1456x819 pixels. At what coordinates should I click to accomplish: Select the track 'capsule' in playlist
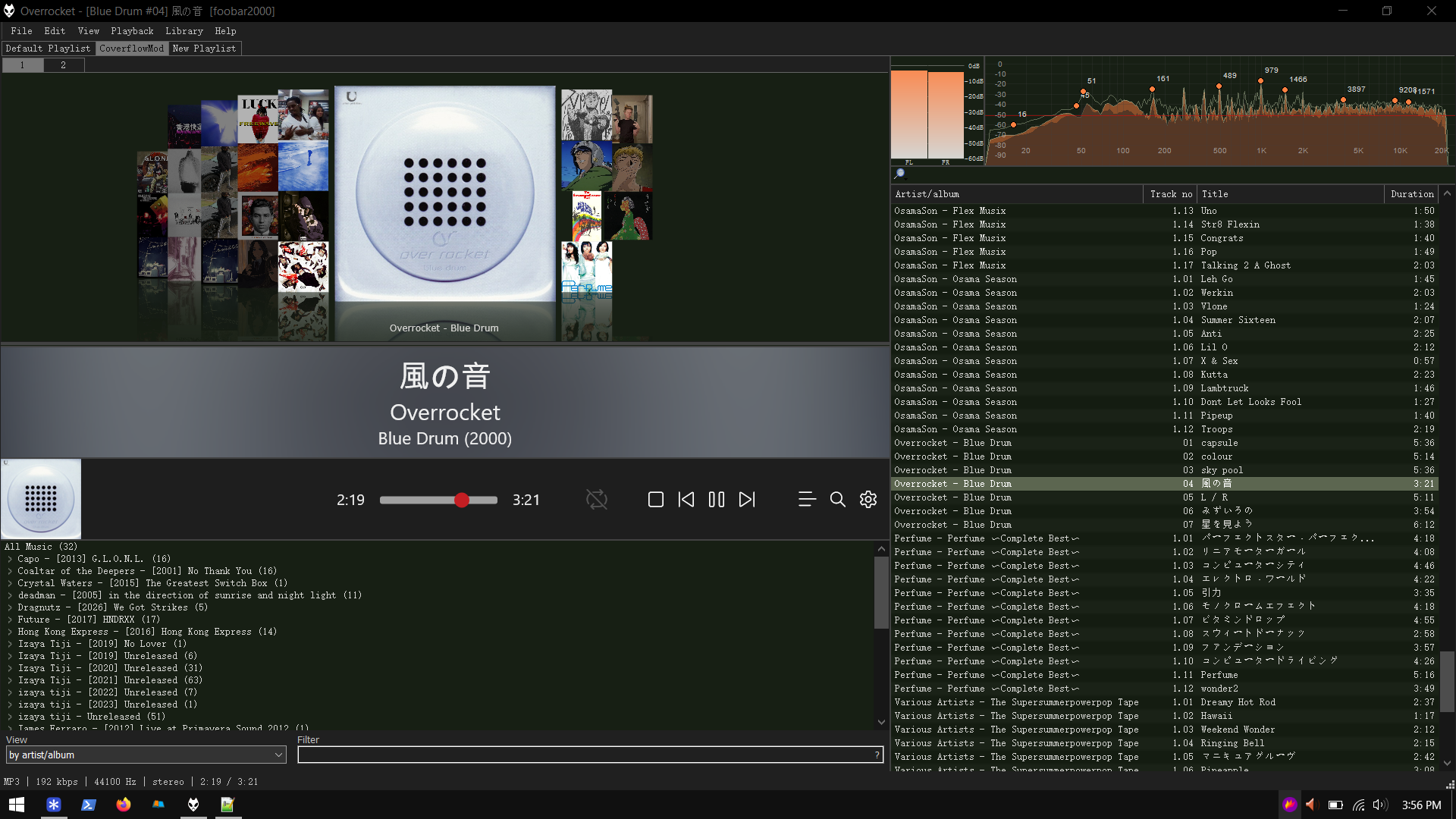click(1165, 443)
